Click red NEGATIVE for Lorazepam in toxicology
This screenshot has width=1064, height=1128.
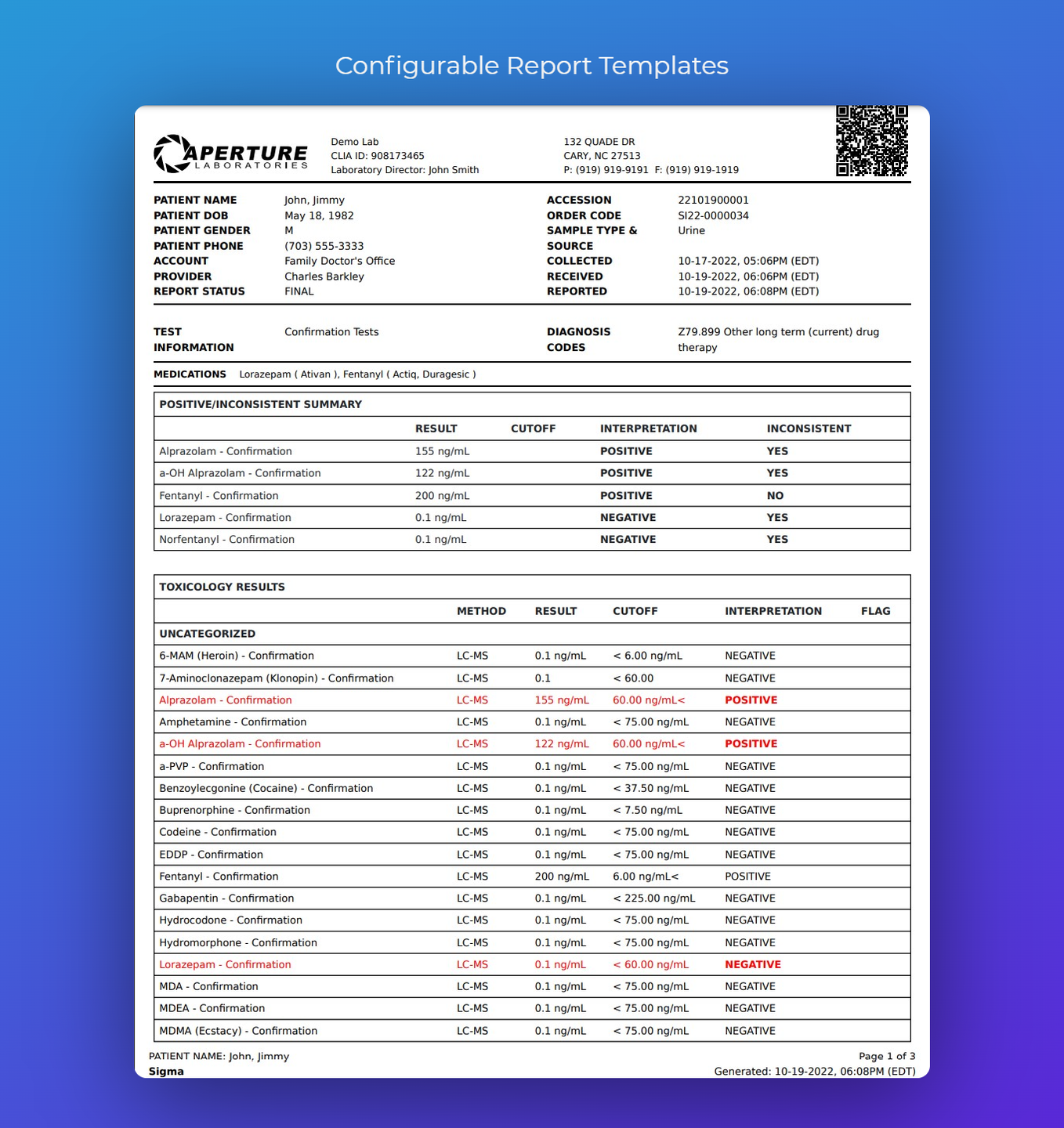click(753, 964)
